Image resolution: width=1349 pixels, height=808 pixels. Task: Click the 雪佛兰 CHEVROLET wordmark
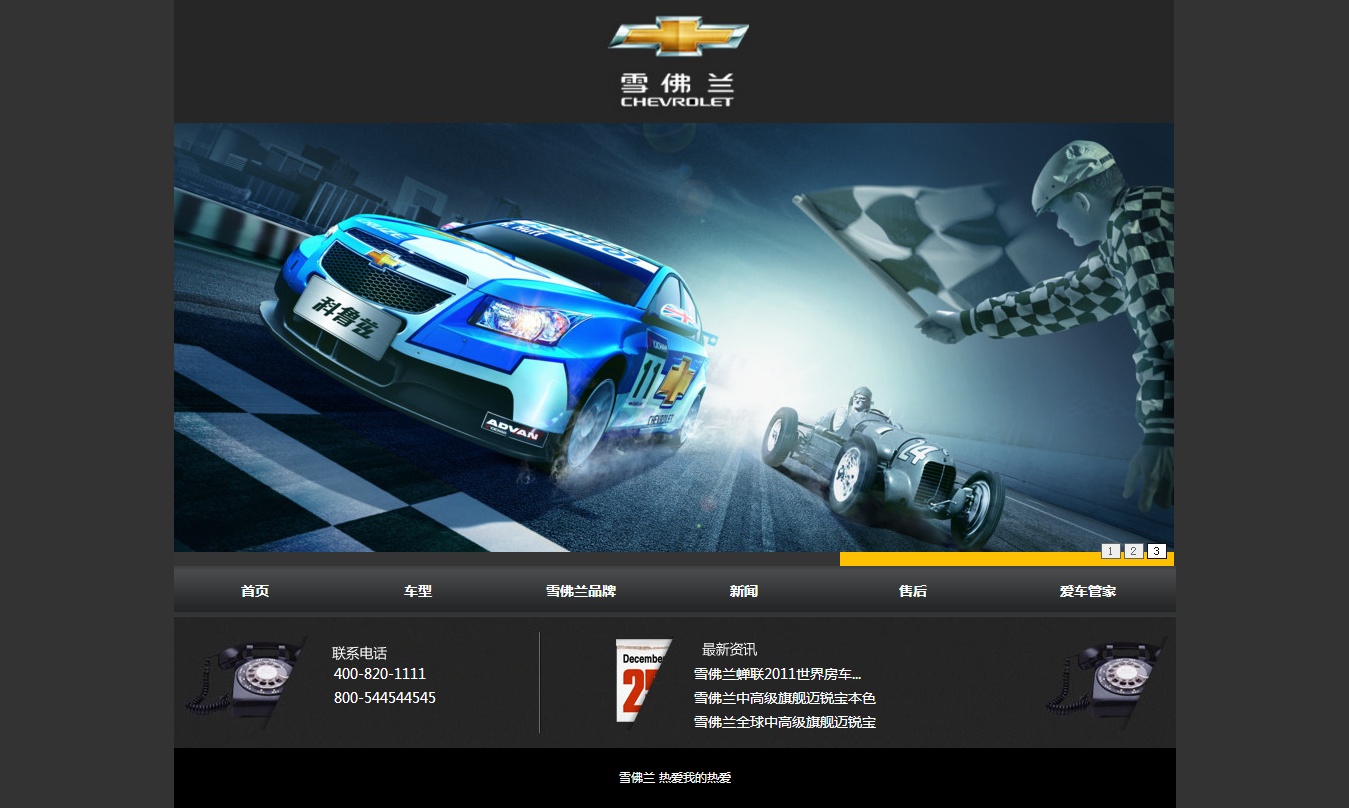click(x=677, y=90)
